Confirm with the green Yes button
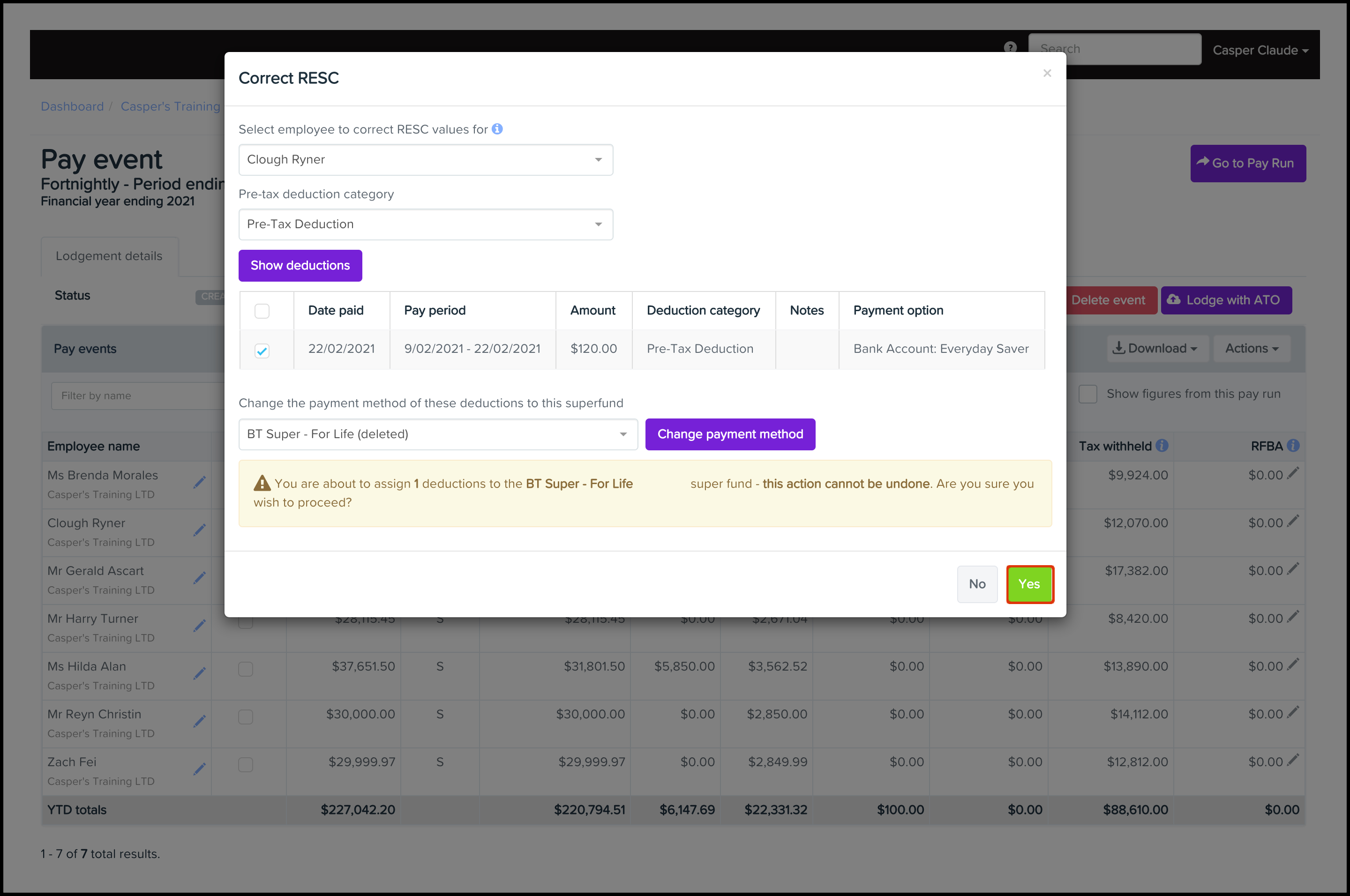This screenshot has height=896, width=1350. coord(1029,584)
